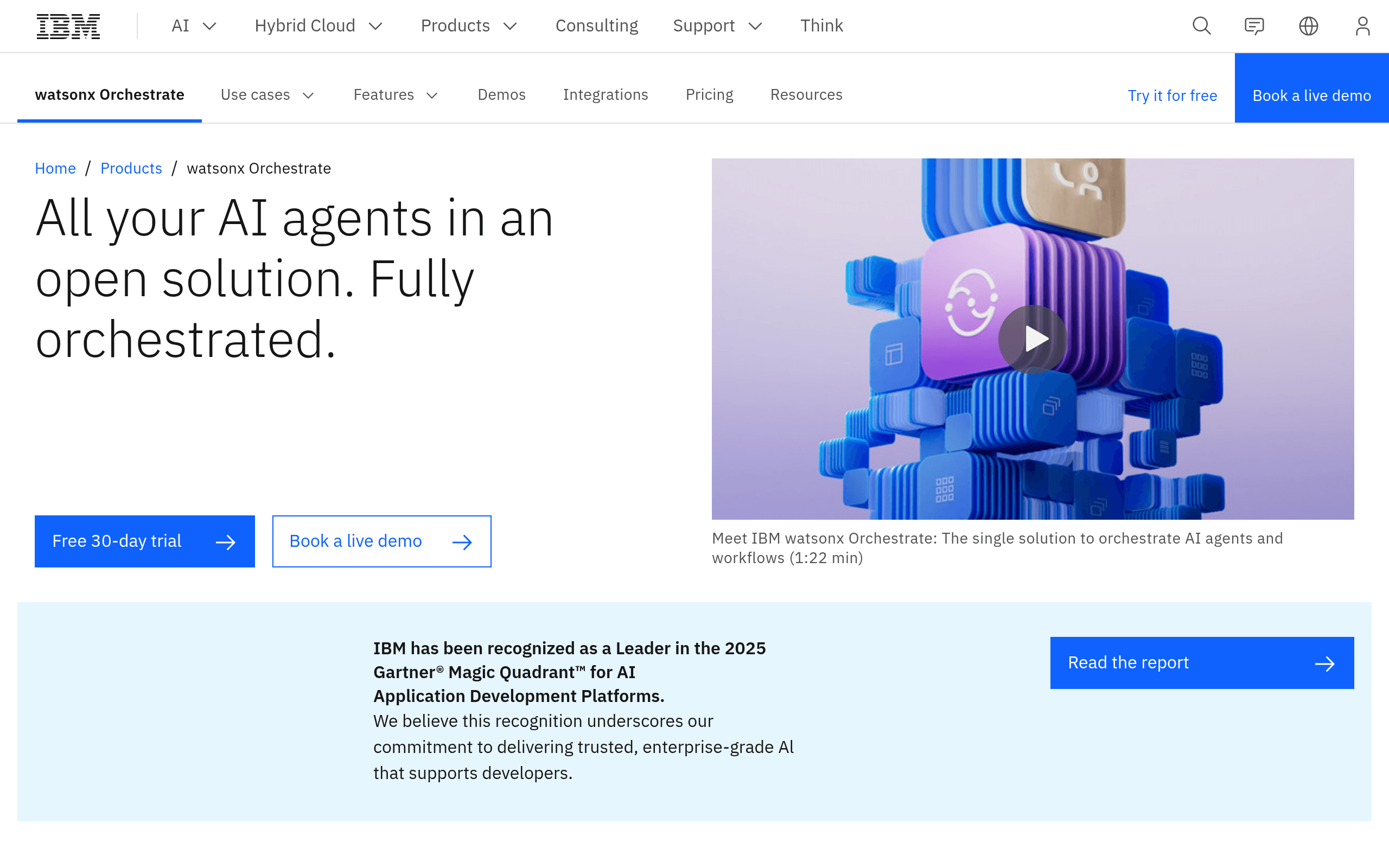
Task: Open the language selector globe
Action: [1309, 26]
